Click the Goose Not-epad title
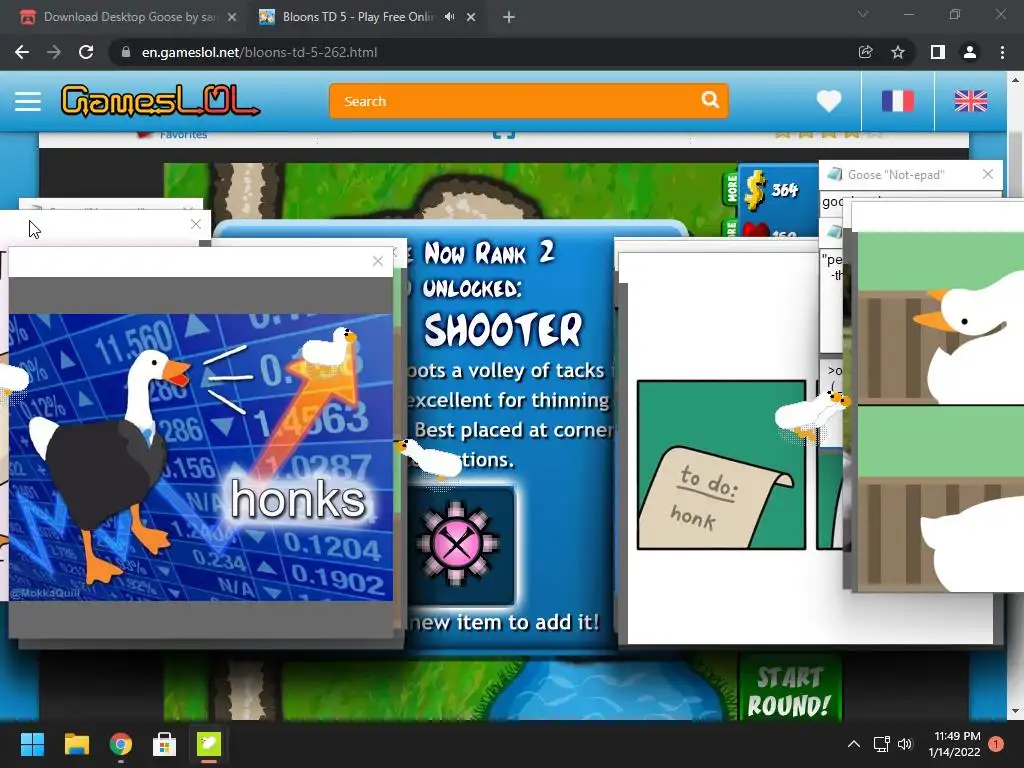 (896, 174)
